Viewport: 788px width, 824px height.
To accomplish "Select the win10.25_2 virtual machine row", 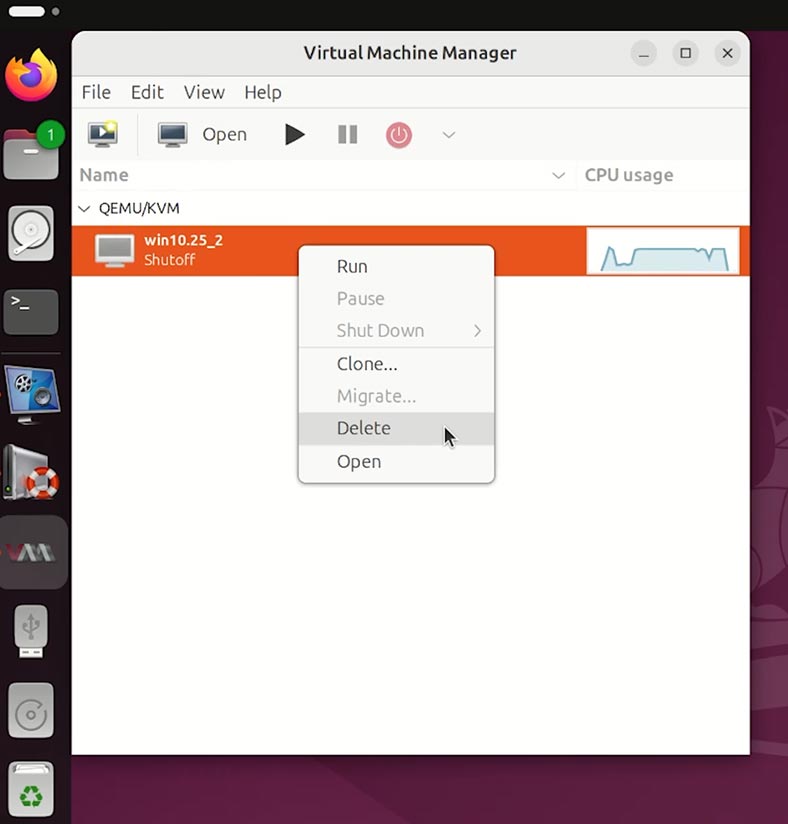I will tap(411, 251).
